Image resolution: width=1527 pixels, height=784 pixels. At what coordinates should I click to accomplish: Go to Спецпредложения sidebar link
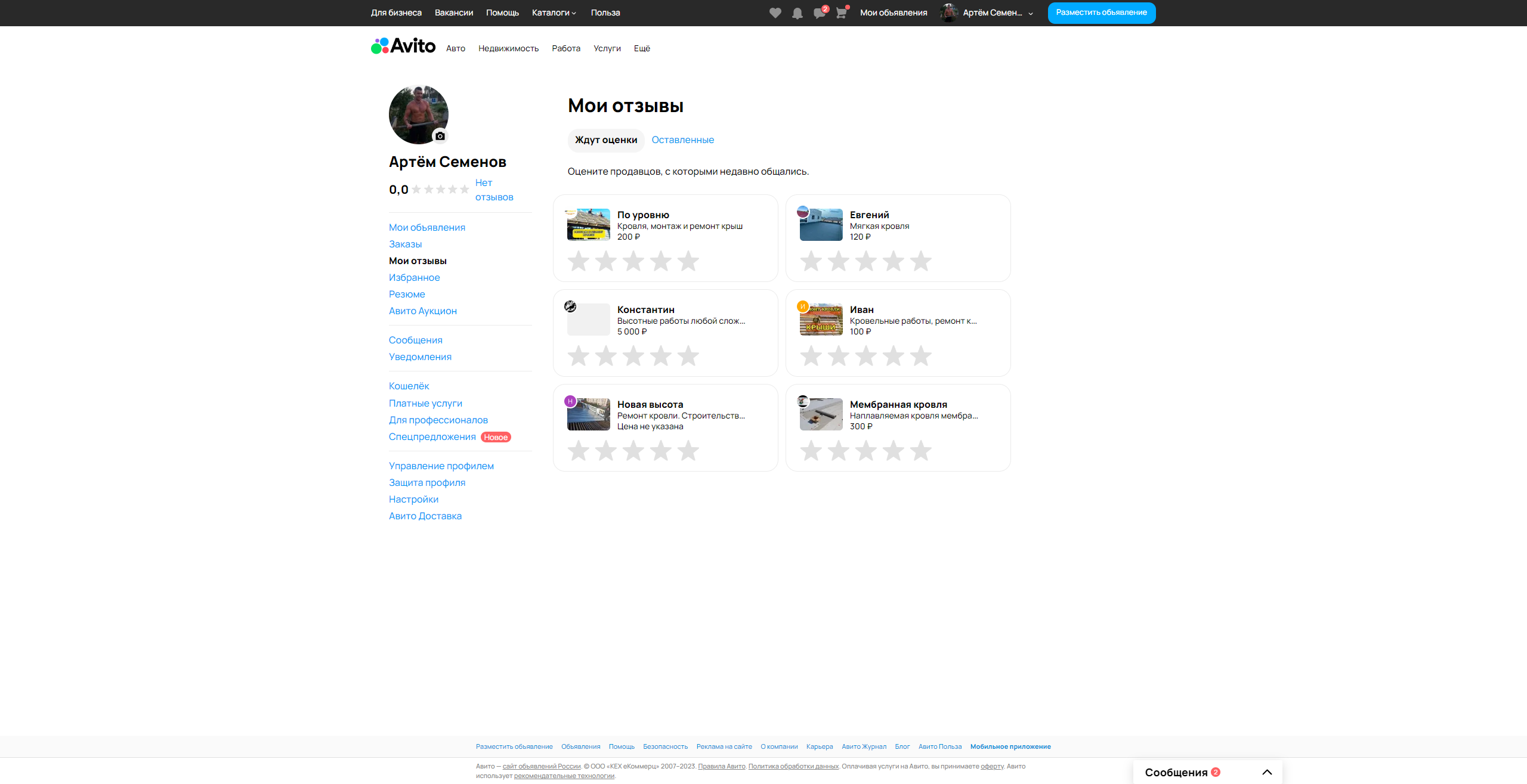pyautogui.click(x=432, y=436)
